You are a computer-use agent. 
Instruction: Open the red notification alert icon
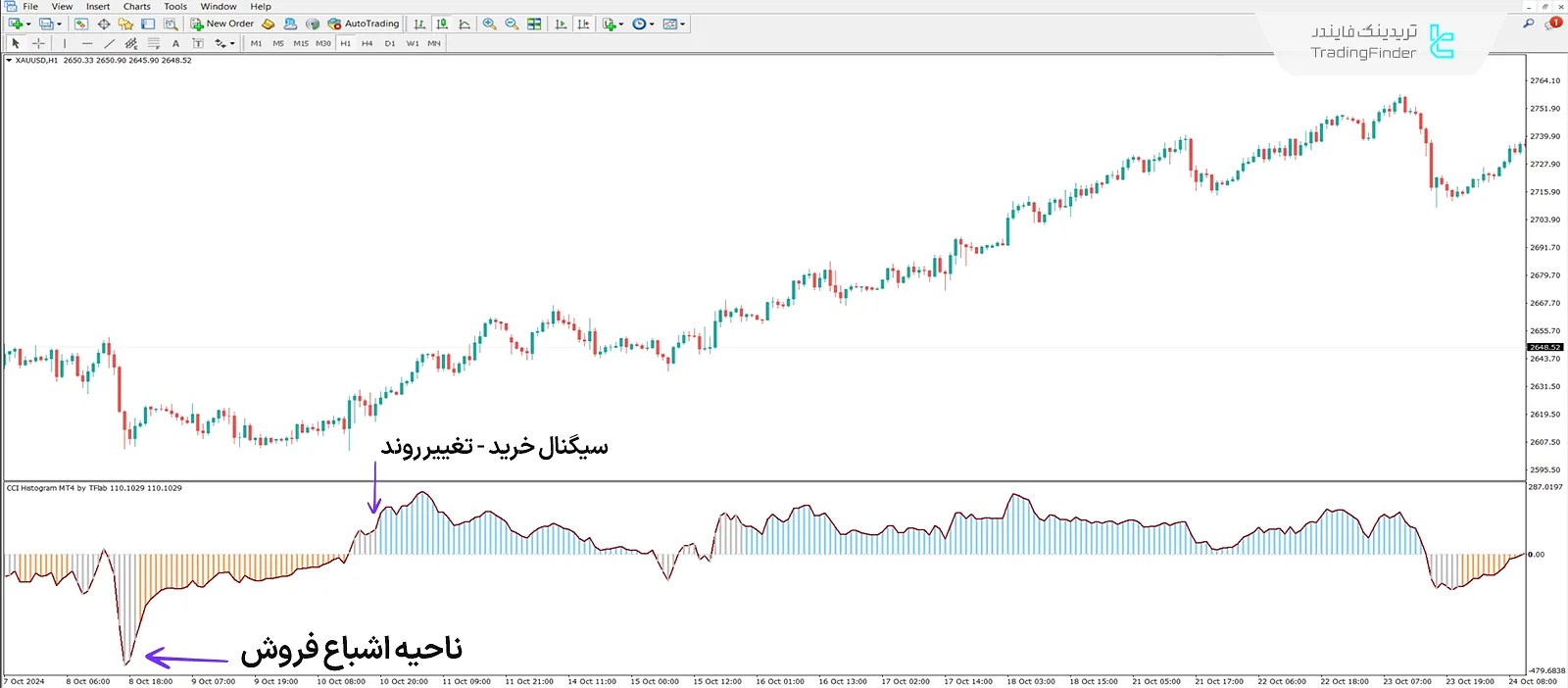1553,23
